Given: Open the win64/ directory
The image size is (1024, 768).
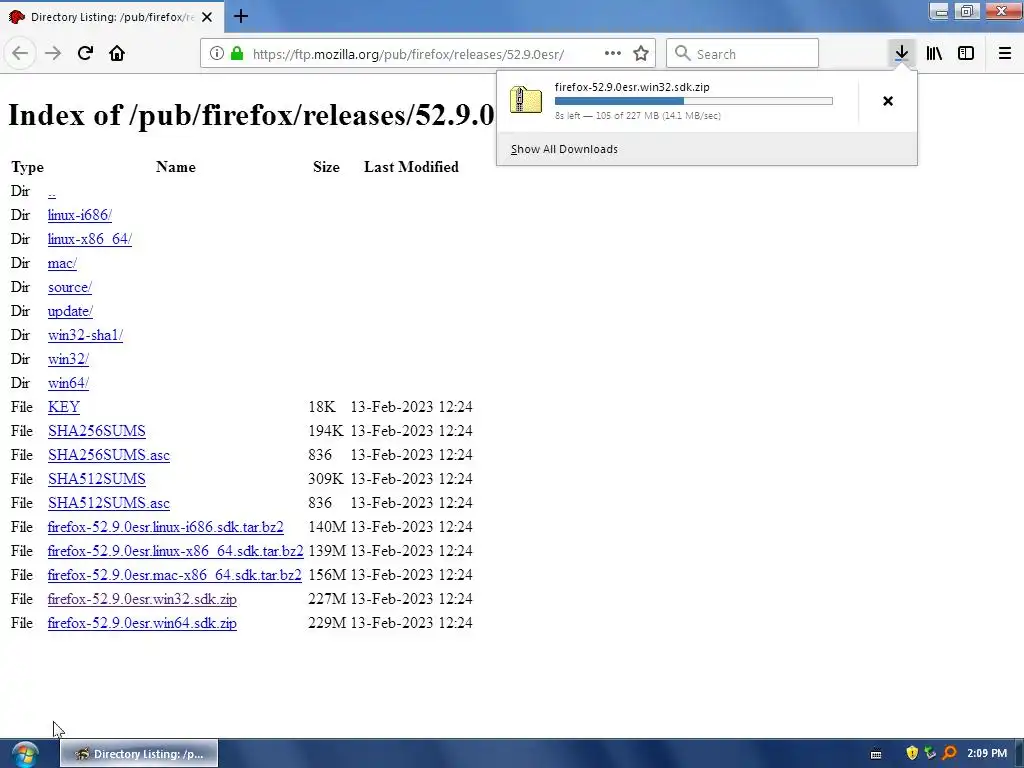Looking at the screenshot, I should click(68, 383).
